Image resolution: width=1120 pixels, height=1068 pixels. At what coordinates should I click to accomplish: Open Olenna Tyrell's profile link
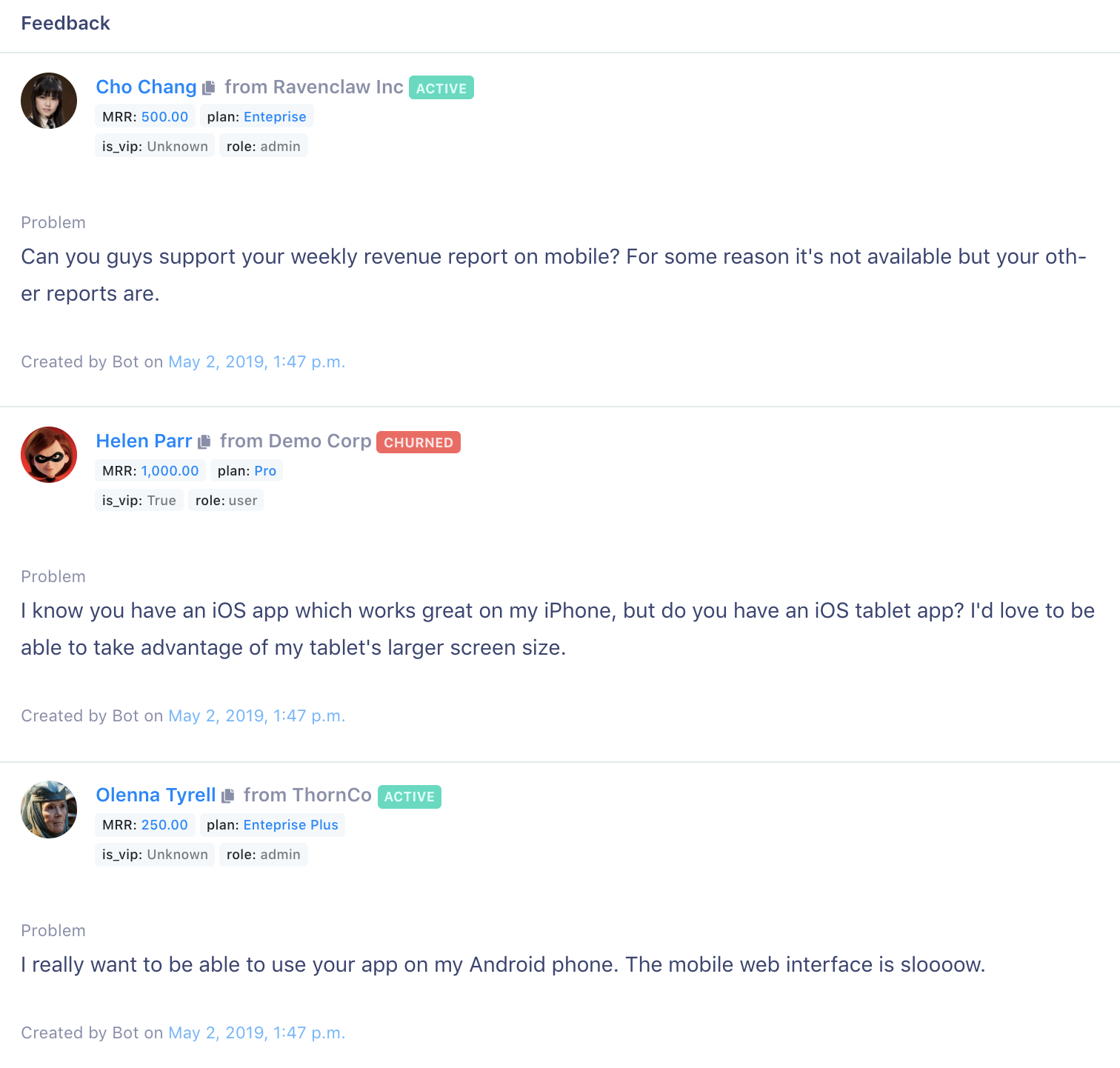click(x=156, y=795)
